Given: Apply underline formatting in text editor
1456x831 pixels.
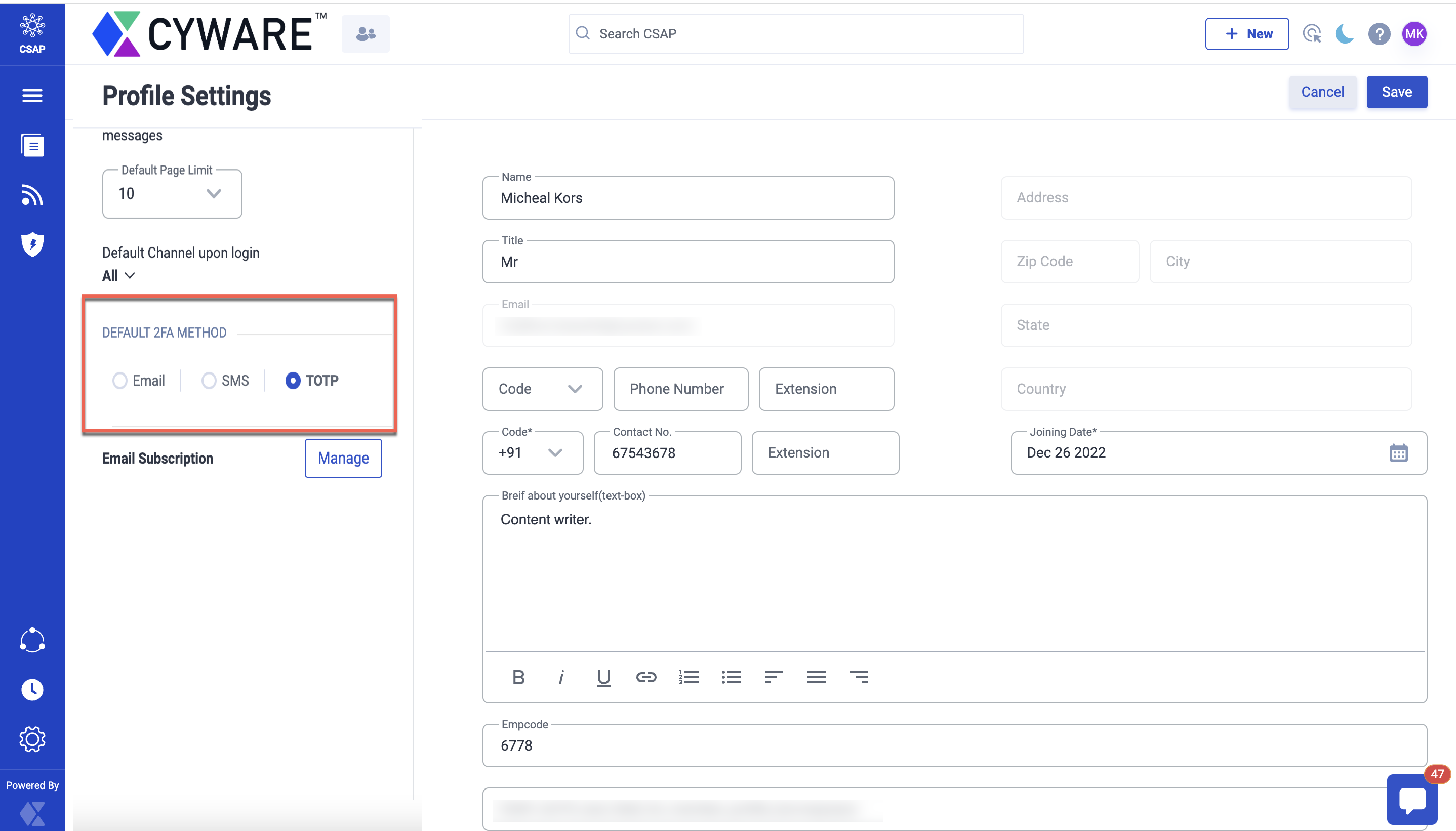Looking at the screenshot, I should tap(603, 678).
